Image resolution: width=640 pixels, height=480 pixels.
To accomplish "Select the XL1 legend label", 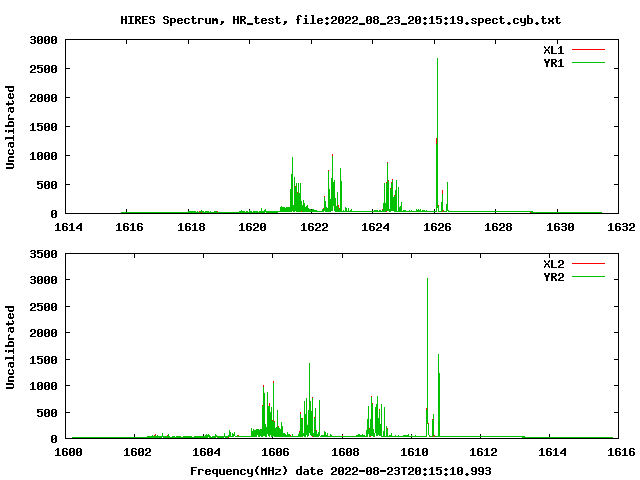I will [x=553, y=50].
